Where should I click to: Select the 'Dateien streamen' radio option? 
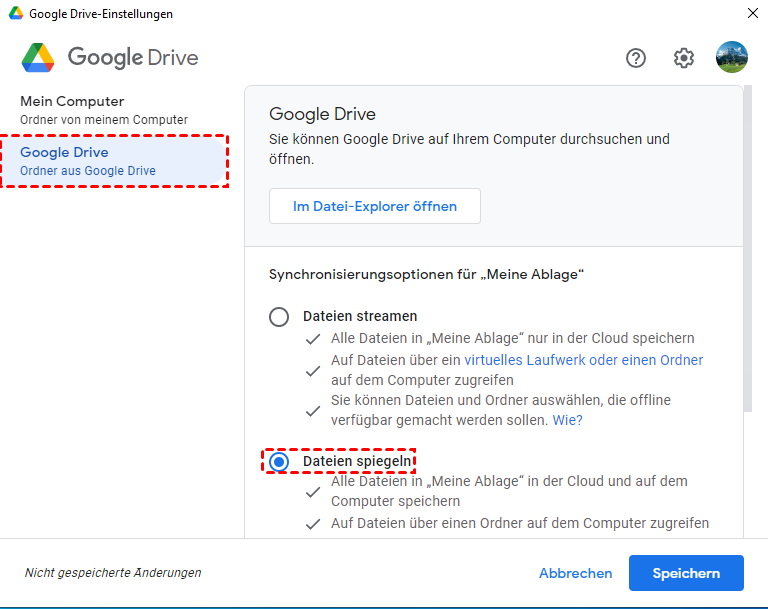[x=279, y=317]
